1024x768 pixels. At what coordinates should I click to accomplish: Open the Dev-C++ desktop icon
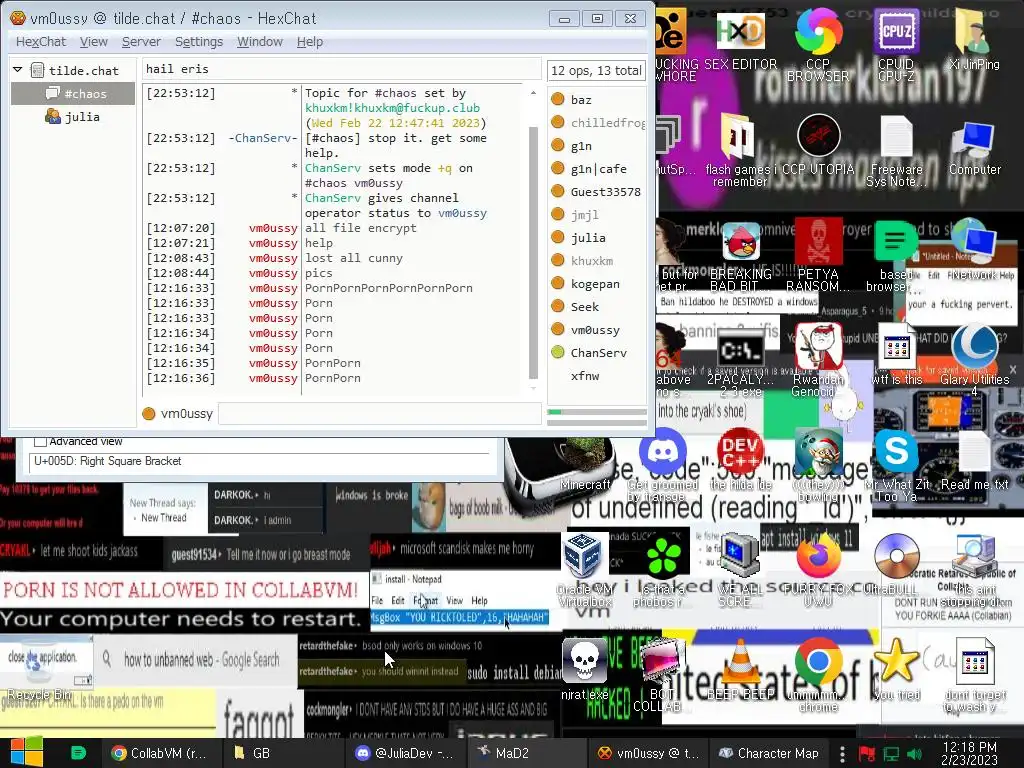pos(740,460)
